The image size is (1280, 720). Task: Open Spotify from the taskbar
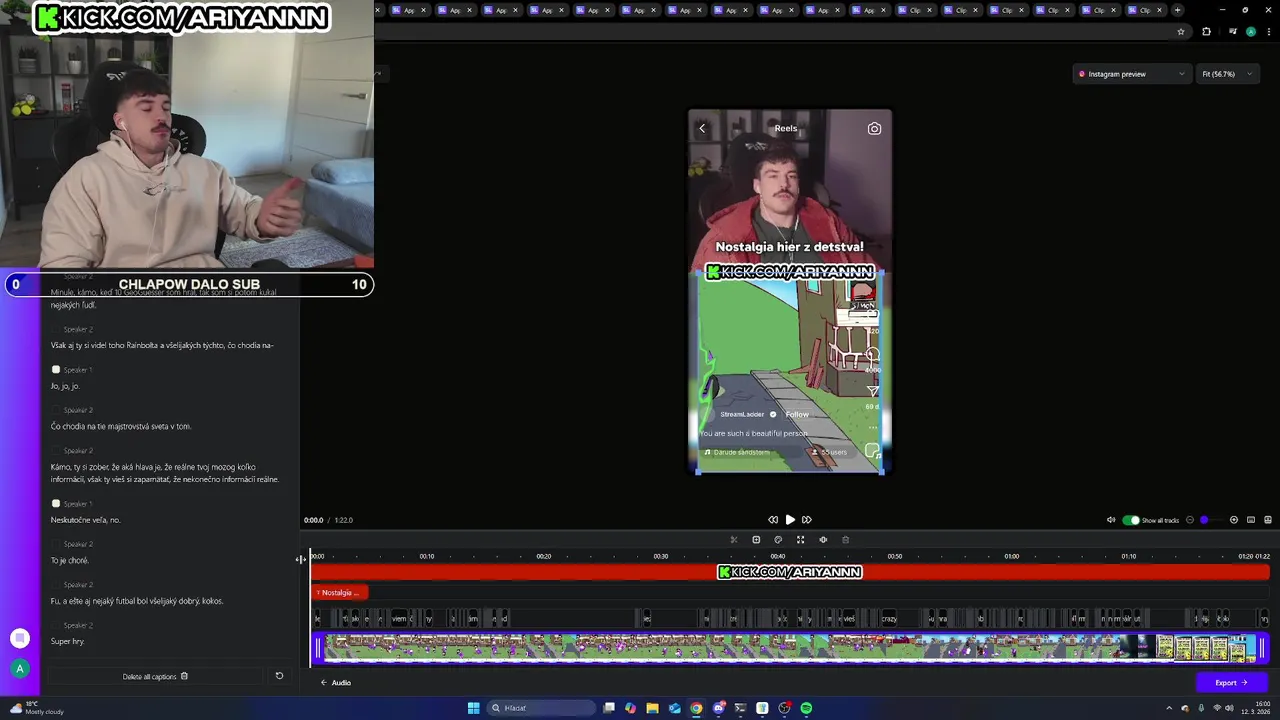[x=806, y=708]
